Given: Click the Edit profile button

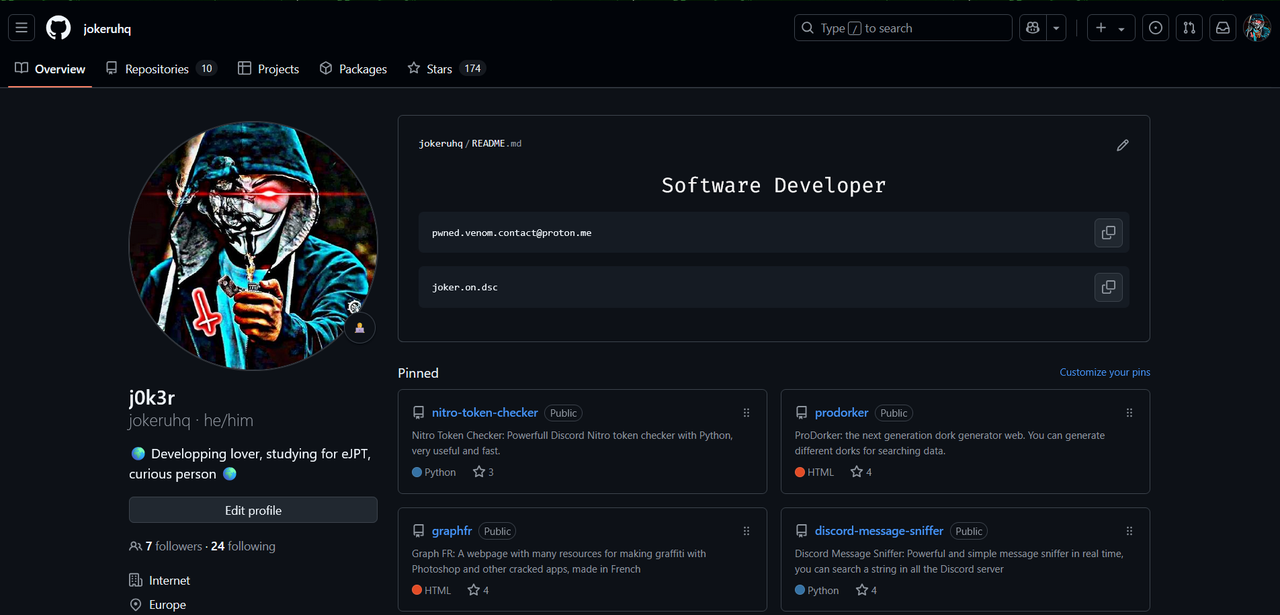Looking at the screenshot, I should pyautogui.click(x=253, y=510).
